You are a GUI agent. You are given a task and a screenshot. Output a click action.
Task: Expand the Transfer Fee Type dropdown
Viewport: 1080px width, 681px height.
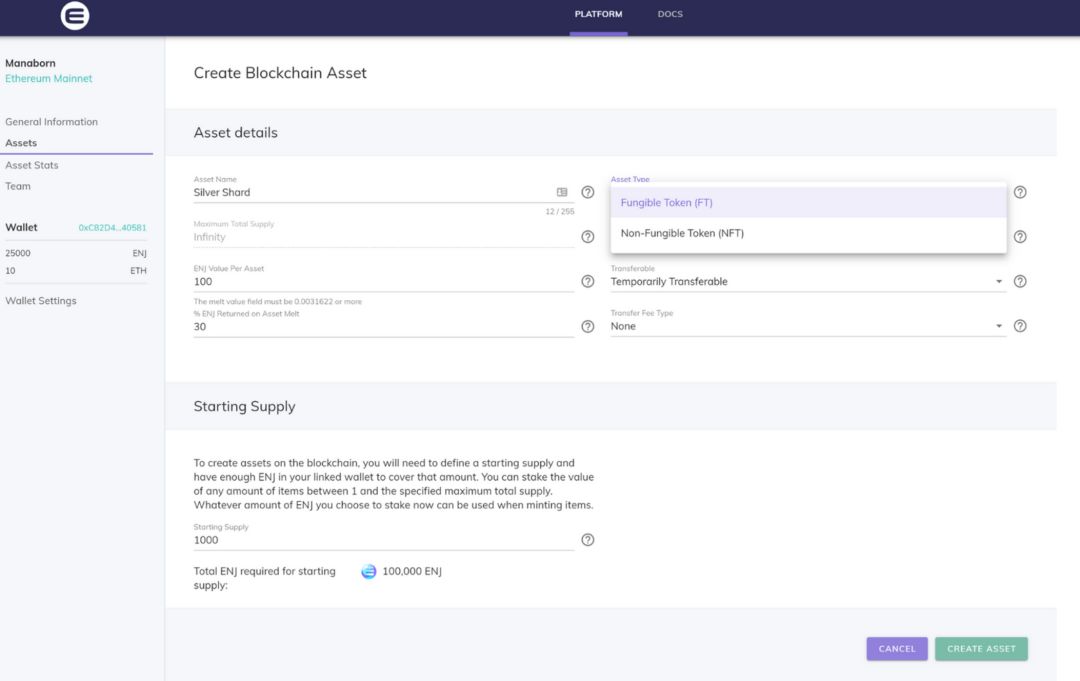(x=808, y=326)
